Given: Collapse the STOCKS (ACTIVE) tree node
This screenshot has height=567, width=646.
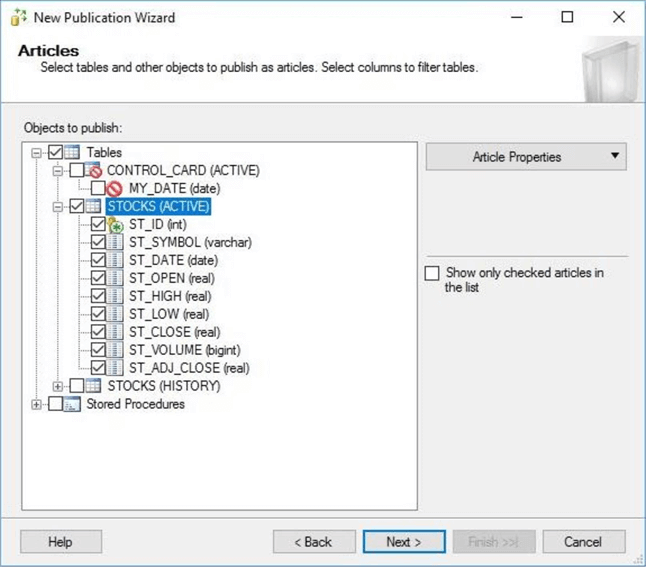Looking at the screenshot, I should 59,207.
